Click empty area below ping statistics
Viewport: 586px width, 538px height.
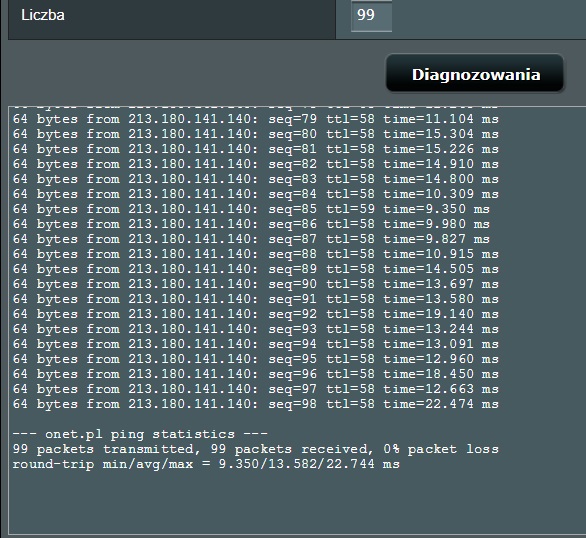pos(295,503)
